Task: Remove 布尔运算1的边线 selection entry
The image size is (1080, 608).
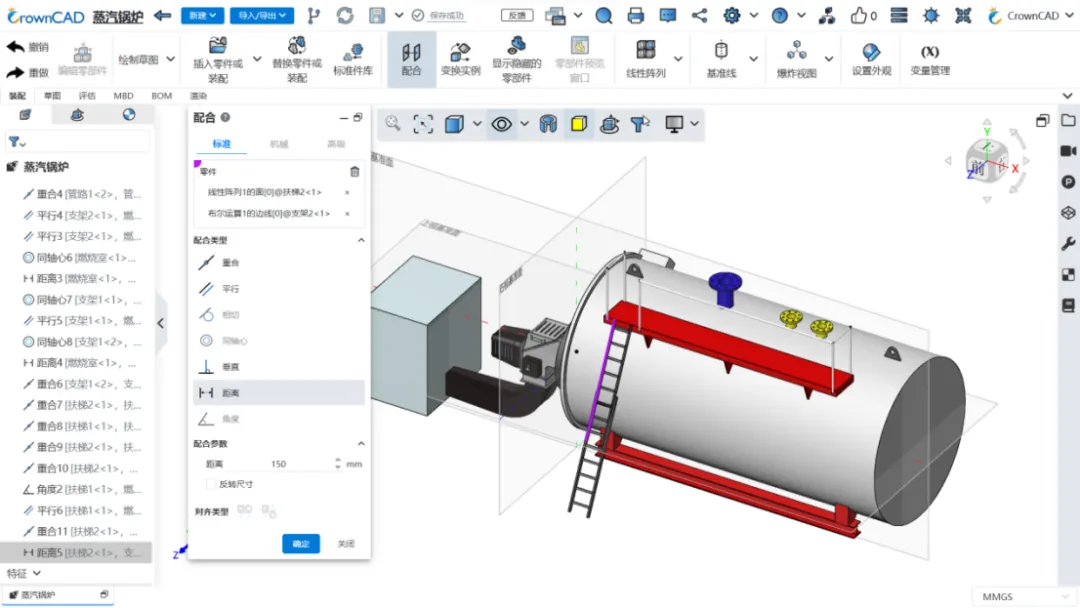Action: click(347, 213)
